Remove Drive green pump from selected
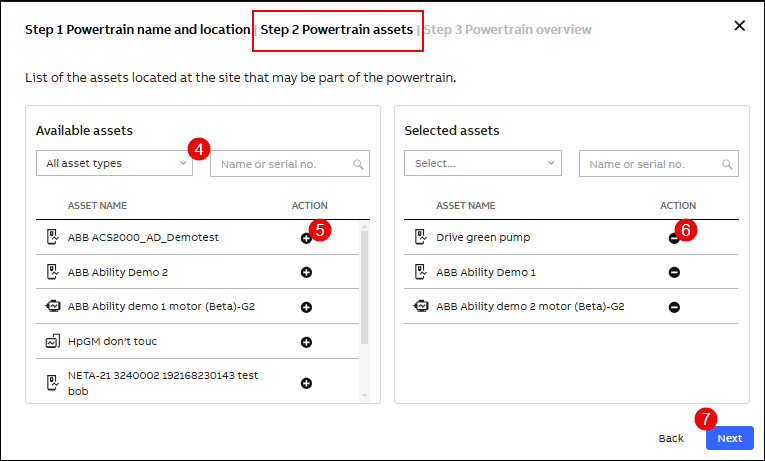Viewport: 765px width, 461px height. [674, 238]
